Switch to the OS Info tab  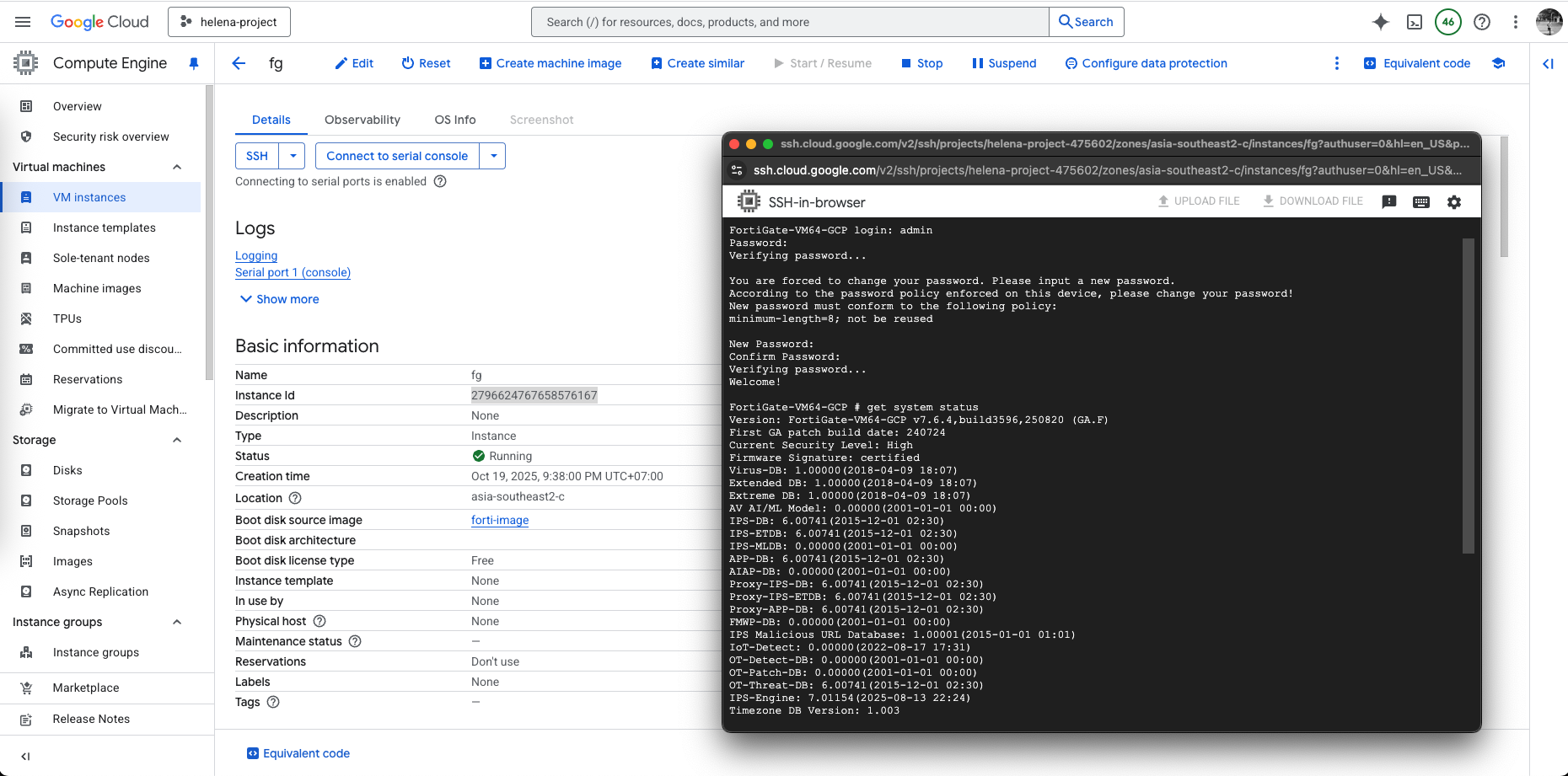pos(455,120)
